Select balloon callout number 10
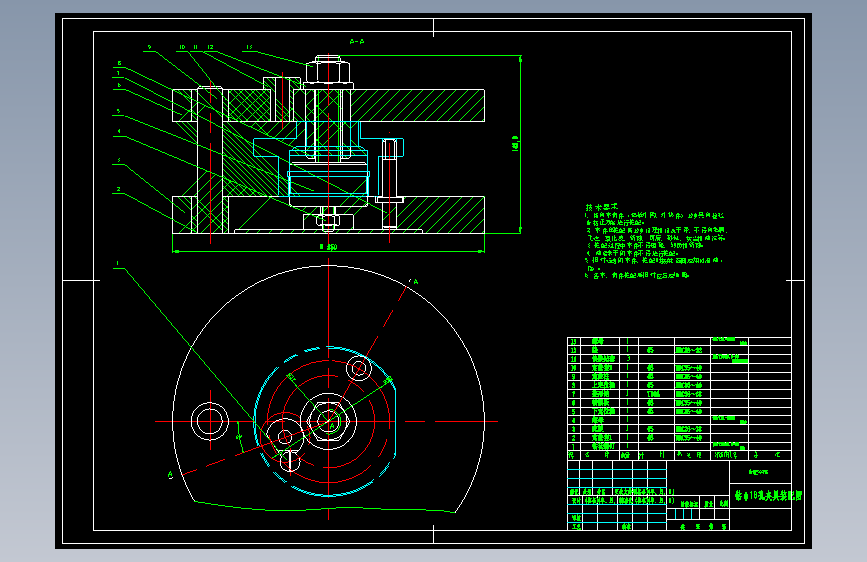This screenshot has height=562, width=867. click(182, 48)
